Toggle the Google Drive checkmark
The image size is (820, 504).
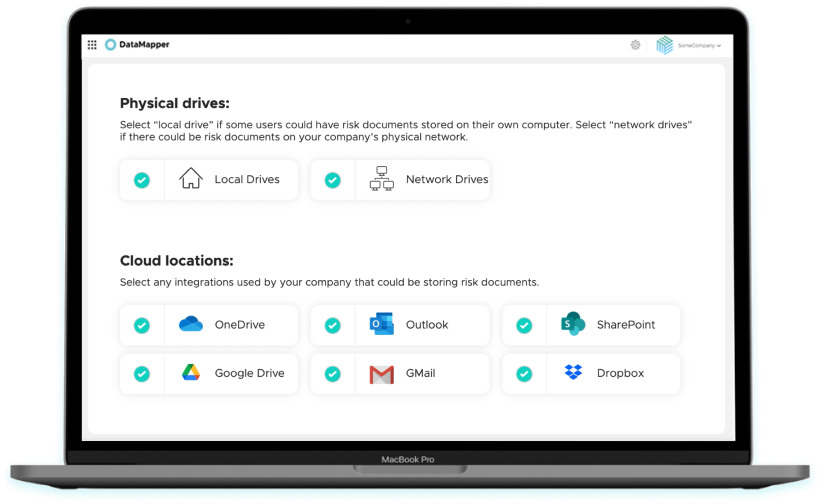[x=142, y=374]
